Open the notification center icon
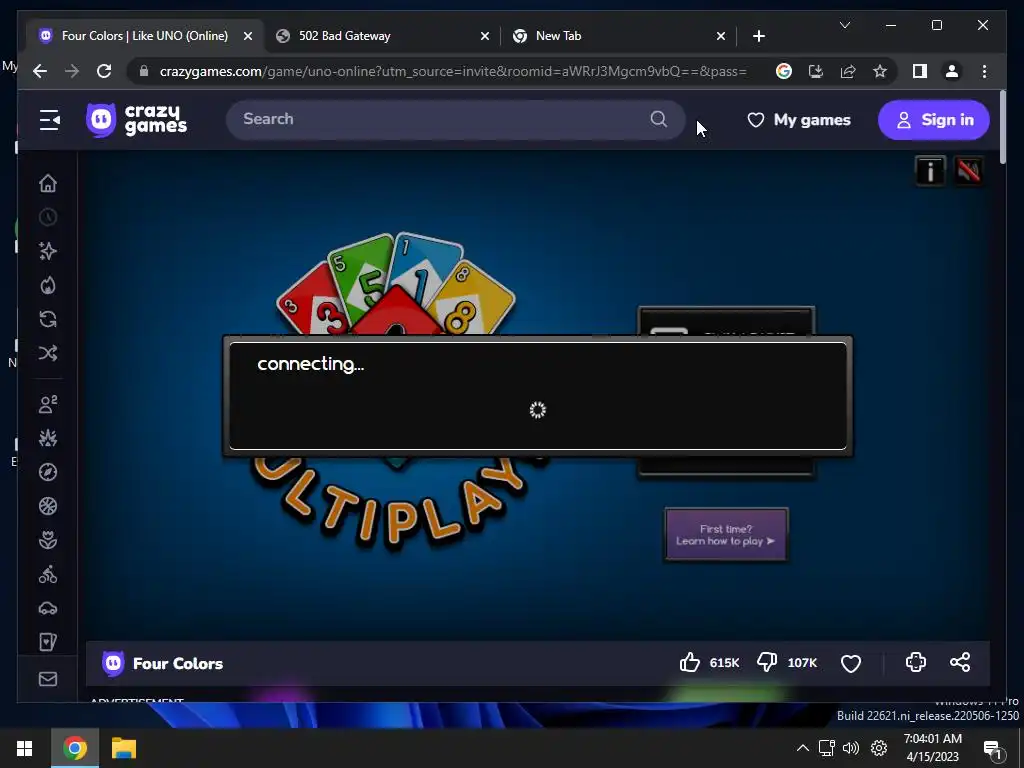 click(x=992, y=750)
